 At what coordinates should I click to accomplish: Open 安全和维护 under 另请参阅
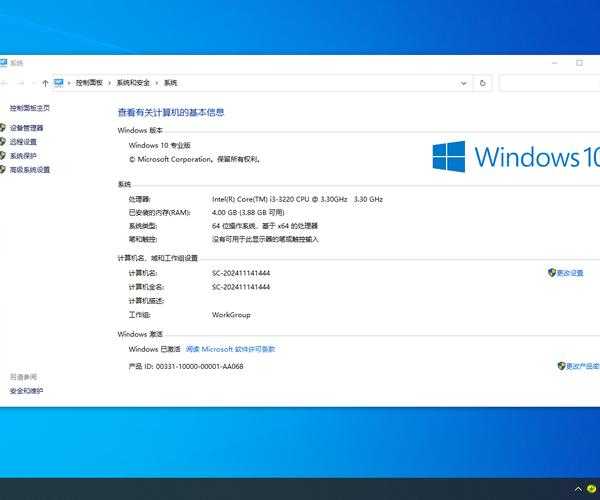pos(27,391)
